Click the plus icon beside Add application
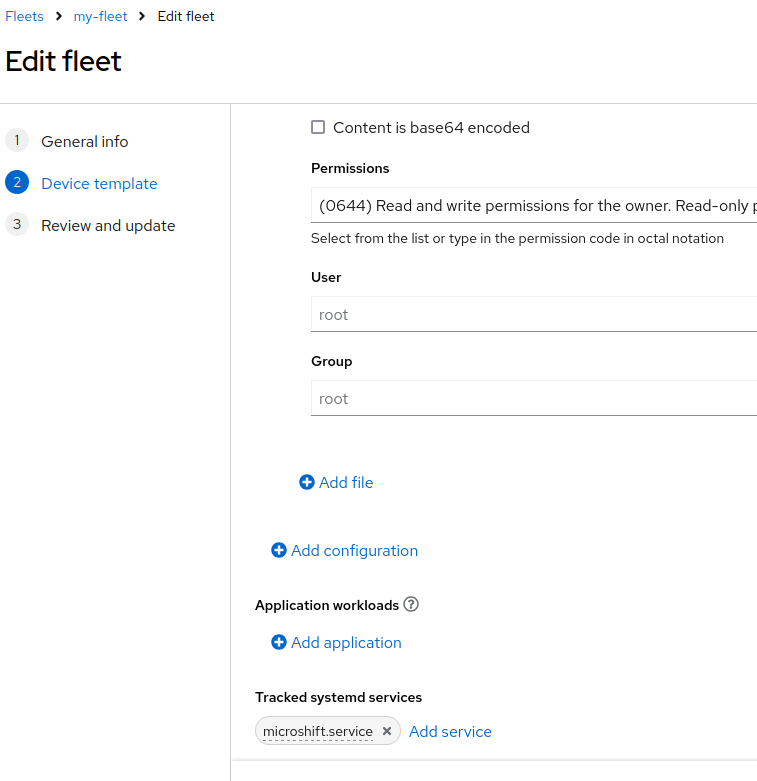Screen dimensions: 757x781 tap(279, 643)
